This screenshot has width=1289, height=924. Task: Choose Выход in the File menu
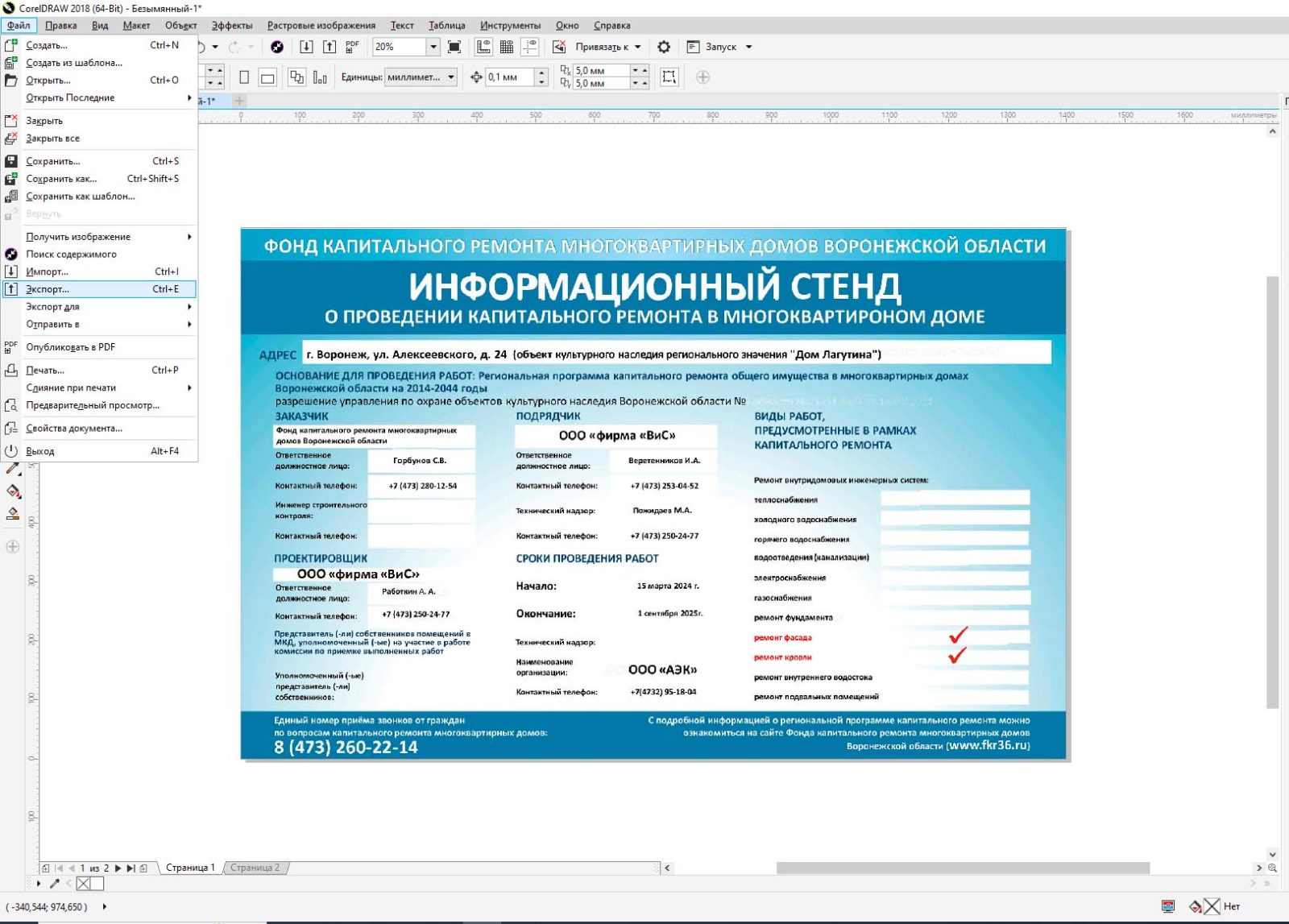click(x=99, y=451)
